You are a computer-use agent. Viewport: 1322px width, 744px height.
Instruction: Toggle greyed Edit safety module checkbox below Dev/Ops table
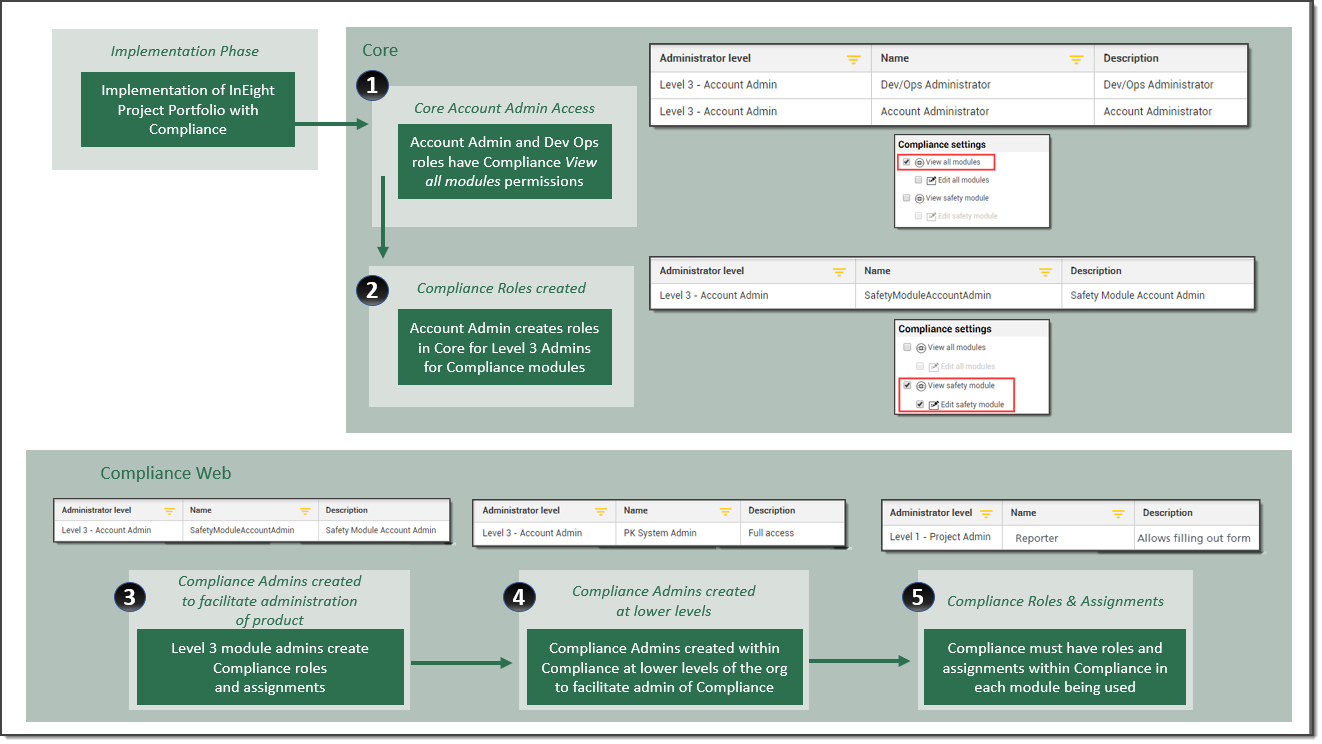tap(919, 216)
